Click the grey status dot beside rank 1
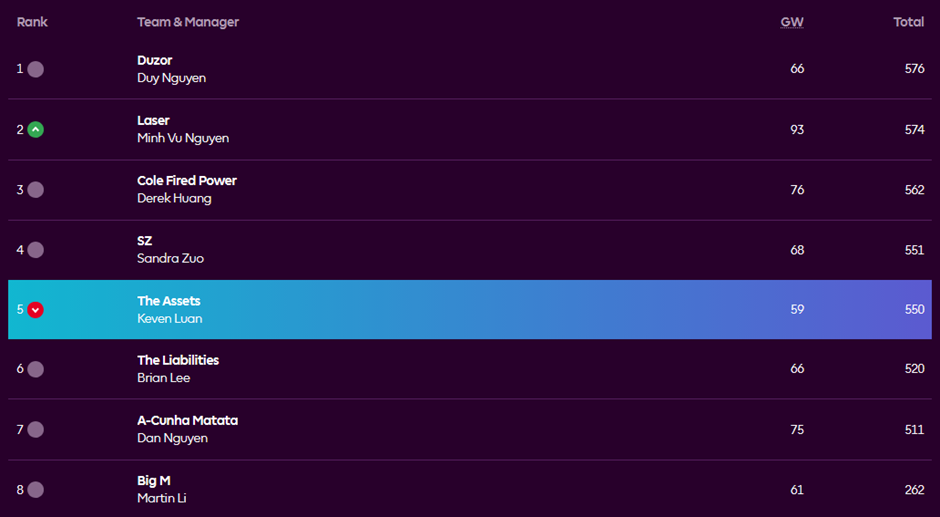940x517 pixels. pyautogui.click(x=35, y=69)
